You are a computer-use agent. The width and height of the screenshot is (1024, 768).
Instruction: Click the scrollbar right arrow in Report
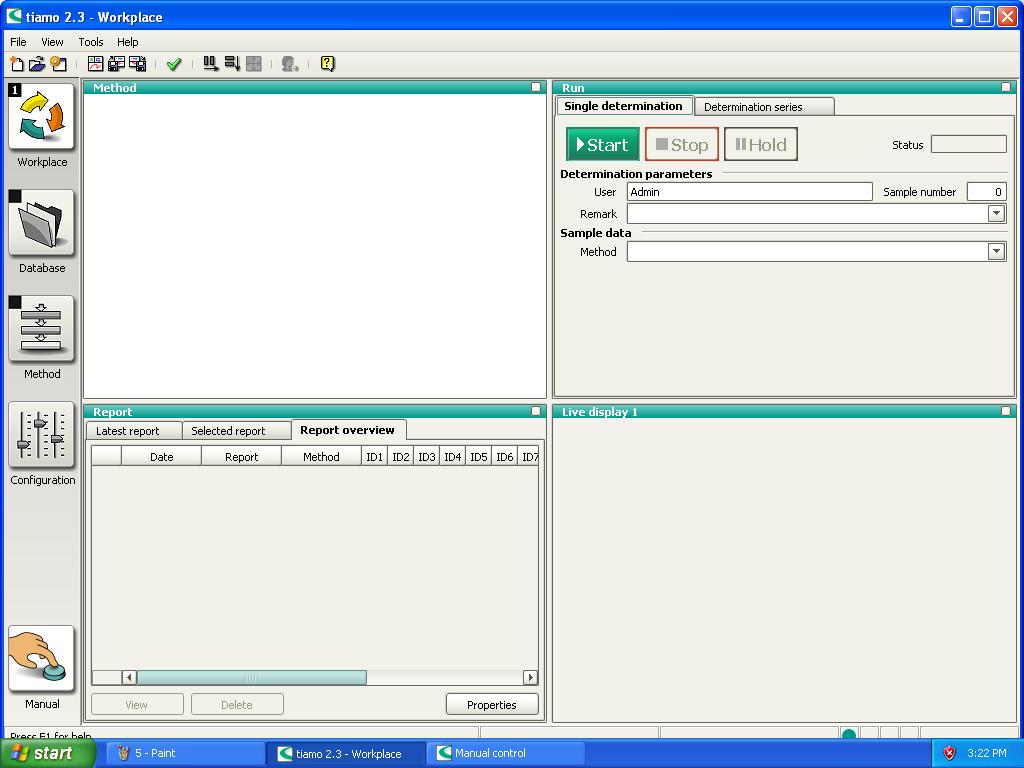[530, 677]
